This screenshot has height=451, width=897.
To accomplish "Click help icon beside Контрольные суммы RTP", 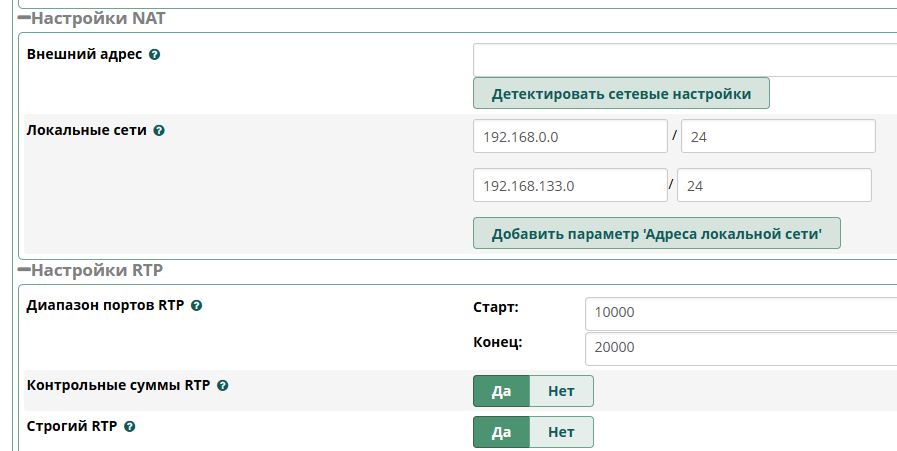I will point(222,385).
